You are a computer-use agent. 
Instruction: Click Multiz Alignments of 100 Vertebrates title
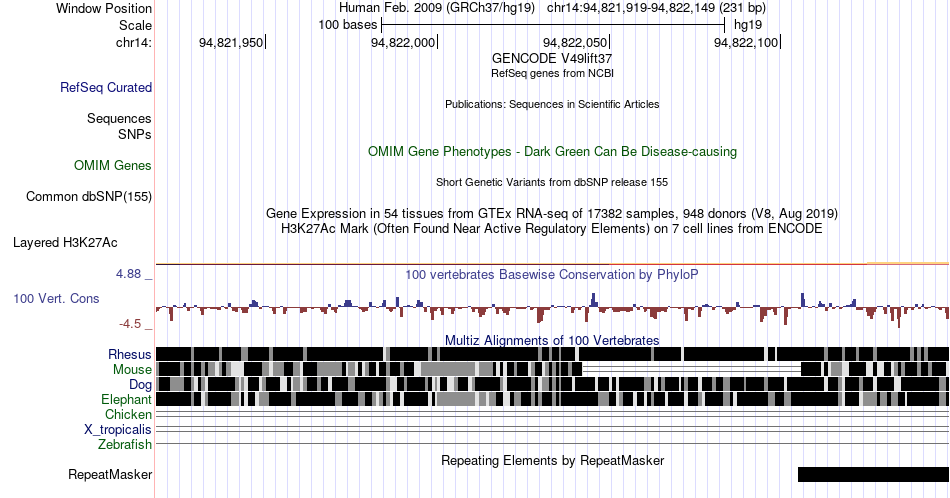[x=552, y=340]
